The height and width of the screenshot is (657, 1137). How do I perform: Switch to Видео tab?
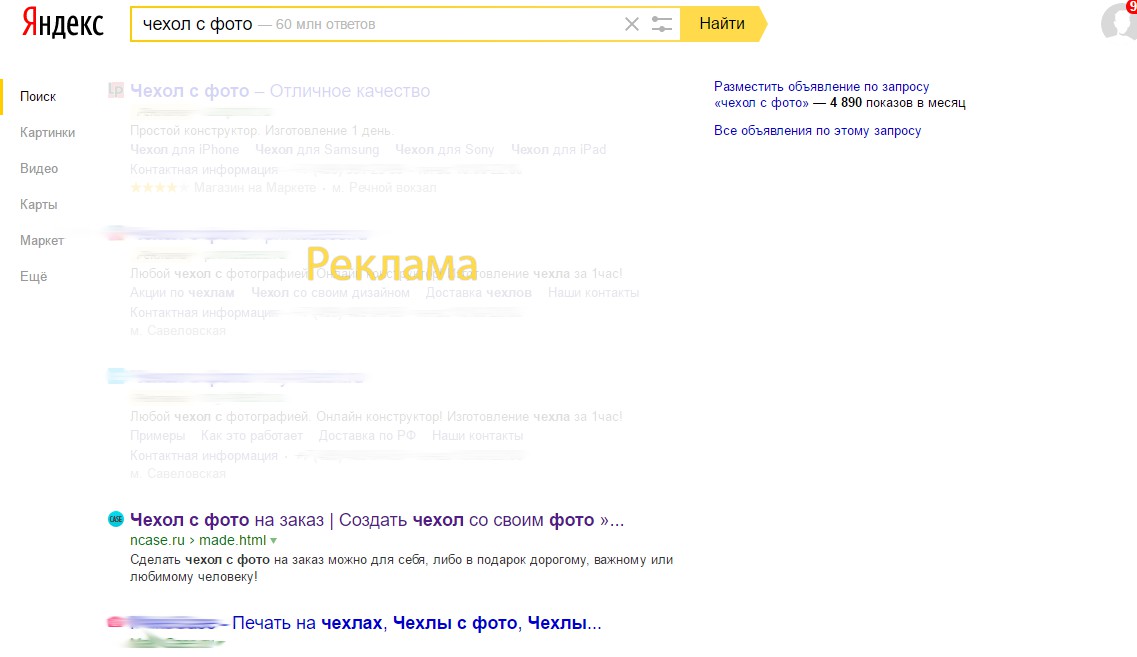pyautogui.click(x=39, y=168)
